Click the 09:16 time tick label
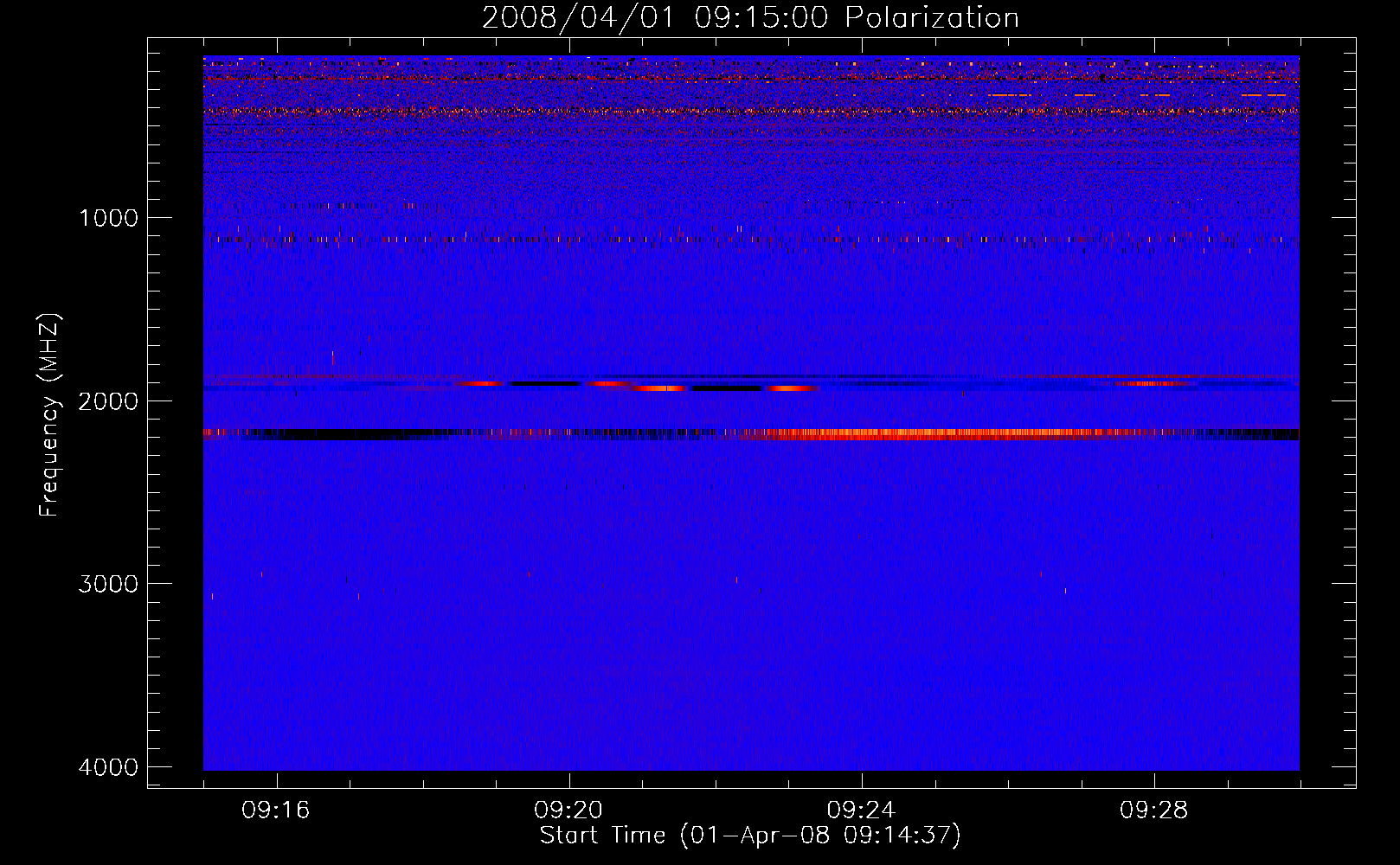This screenshot has height=865, width=1400. click(276, 811)
